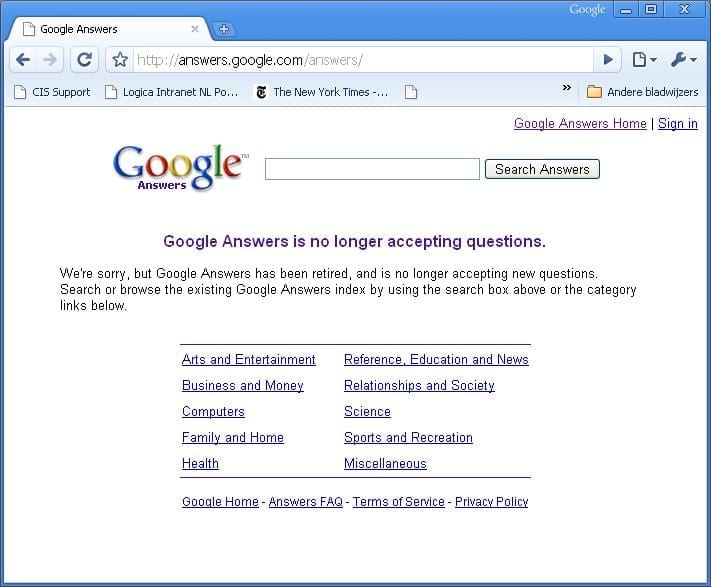
Task: Click the address bar URL field
Action: point(363,60)
